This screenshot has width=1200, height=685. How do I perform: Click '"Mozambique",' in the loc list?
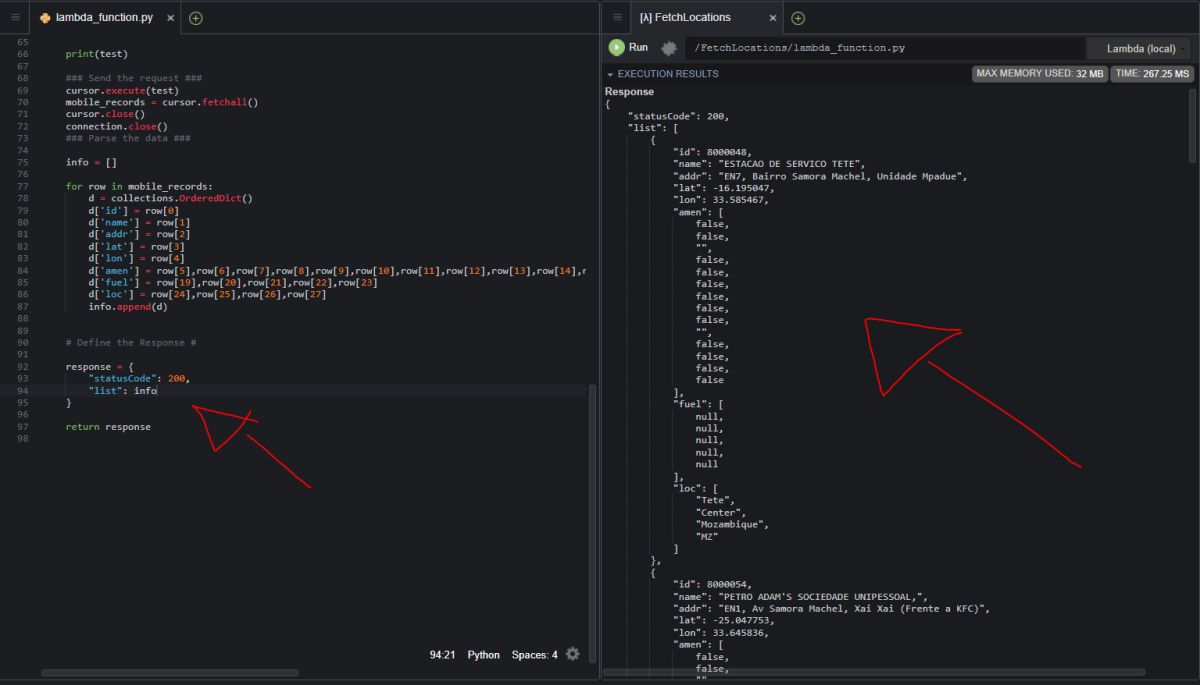click(x=733, y=524)
